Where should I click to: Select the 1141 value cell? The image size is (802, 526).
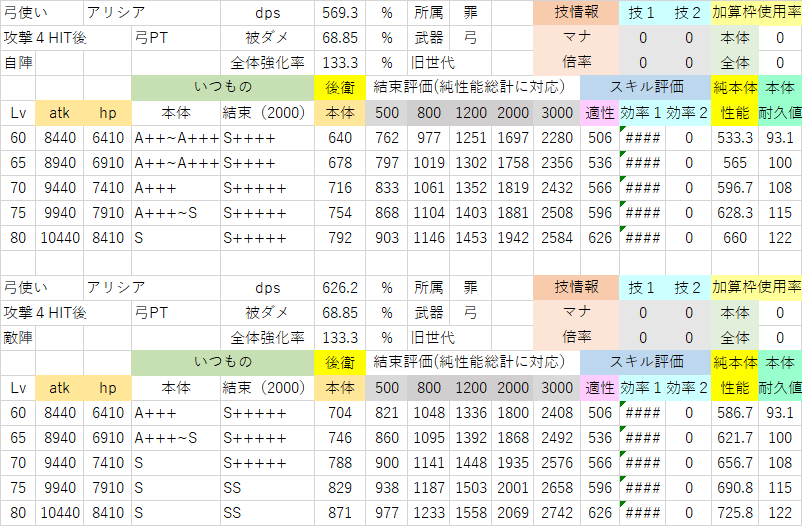[429, 463]
